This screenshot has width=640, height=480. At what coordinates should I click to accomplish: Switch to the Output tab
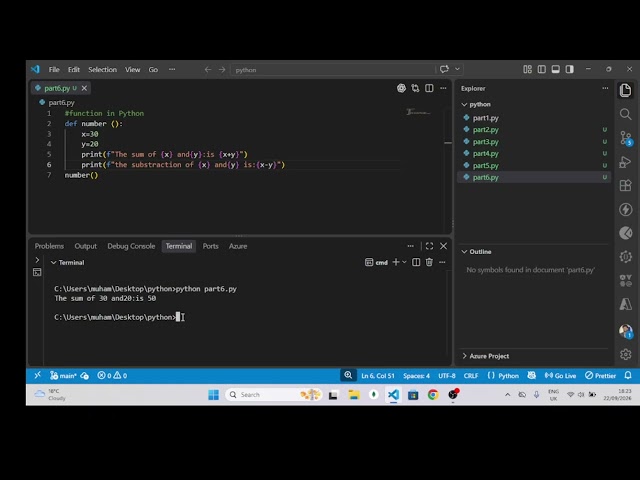(86, 246)
